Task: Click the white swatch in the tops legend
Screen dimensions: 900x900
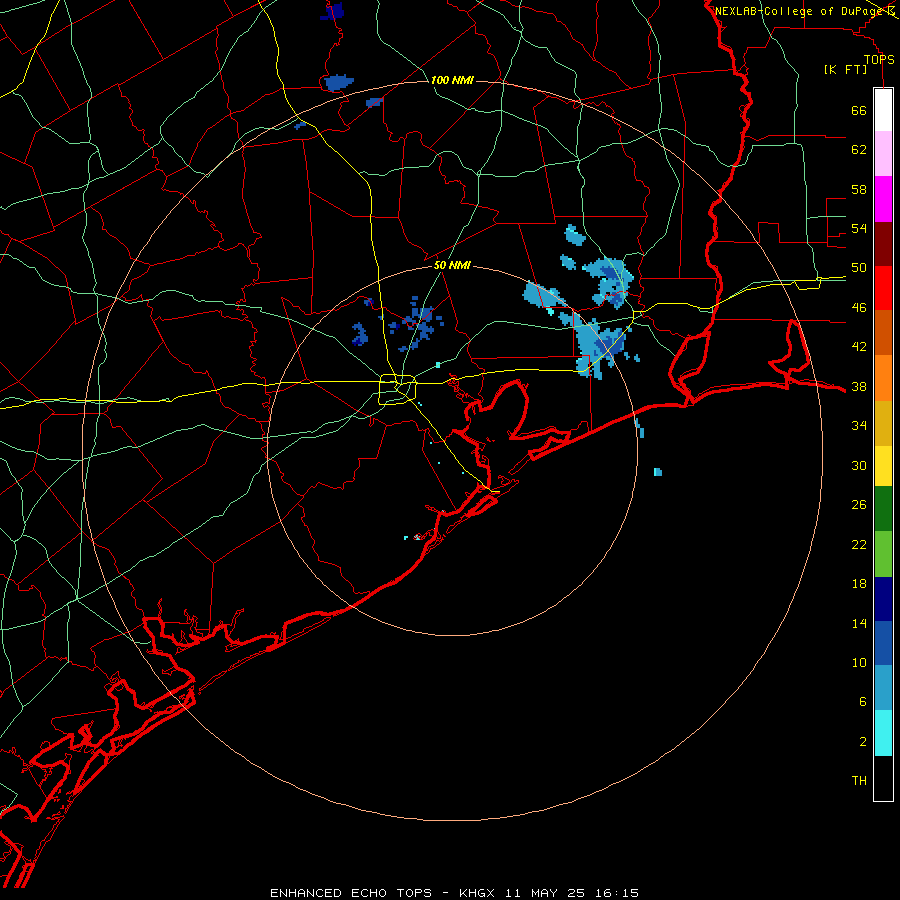Action: 883,110
